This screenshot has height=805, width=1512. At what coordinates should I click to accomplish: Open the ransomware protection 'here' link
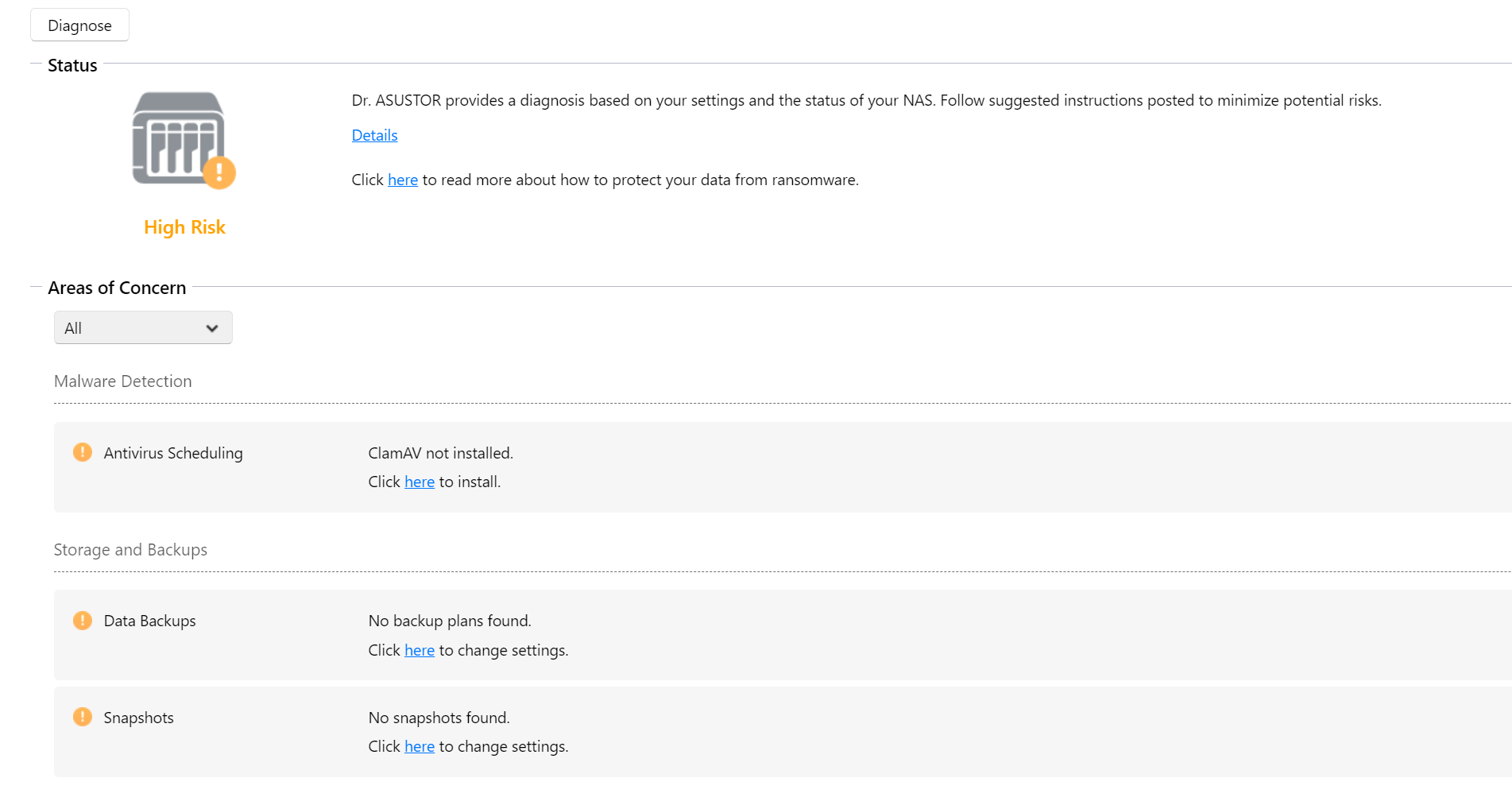(x=402, y=180)
